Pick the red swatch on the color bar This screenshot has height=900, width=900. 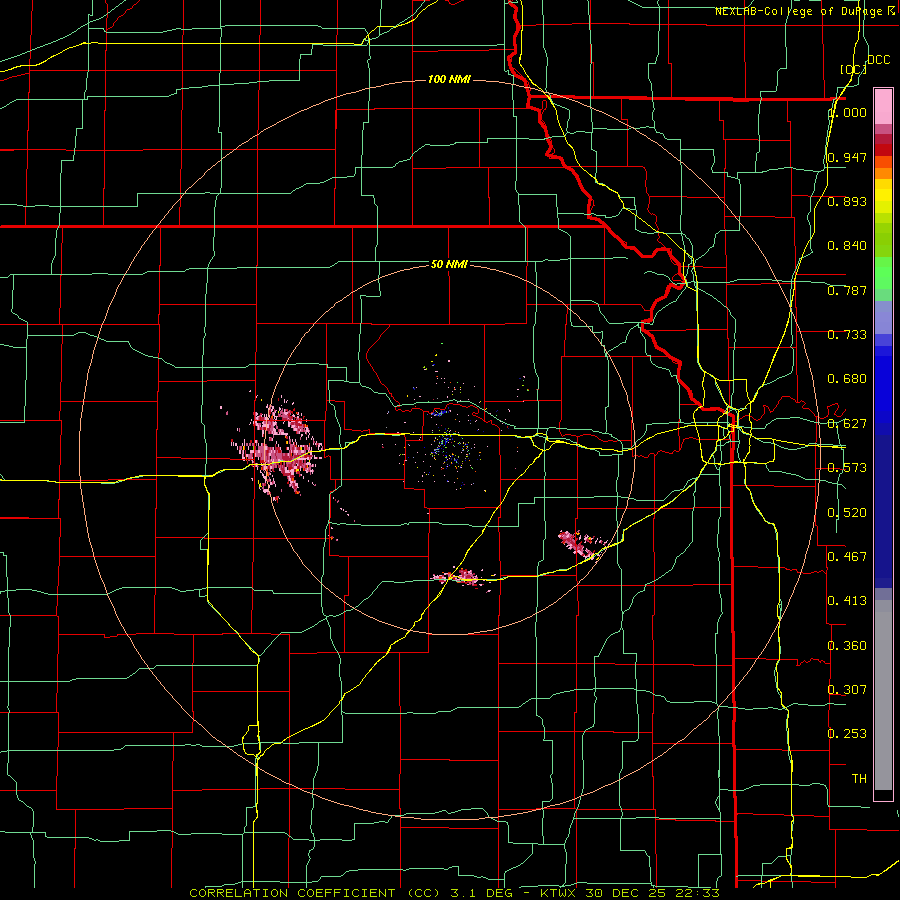pyautogui.click(x=883, y=150)
